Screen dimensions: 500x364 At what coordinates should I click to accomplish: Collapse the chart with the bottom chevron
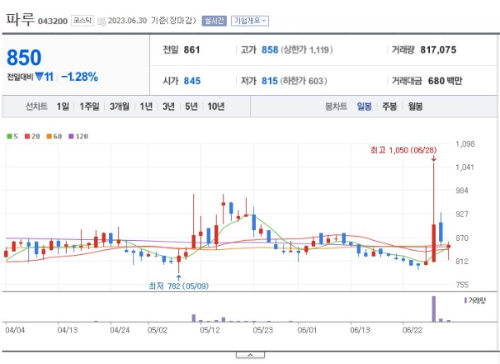pyautogui.click(x=250, y=355)
